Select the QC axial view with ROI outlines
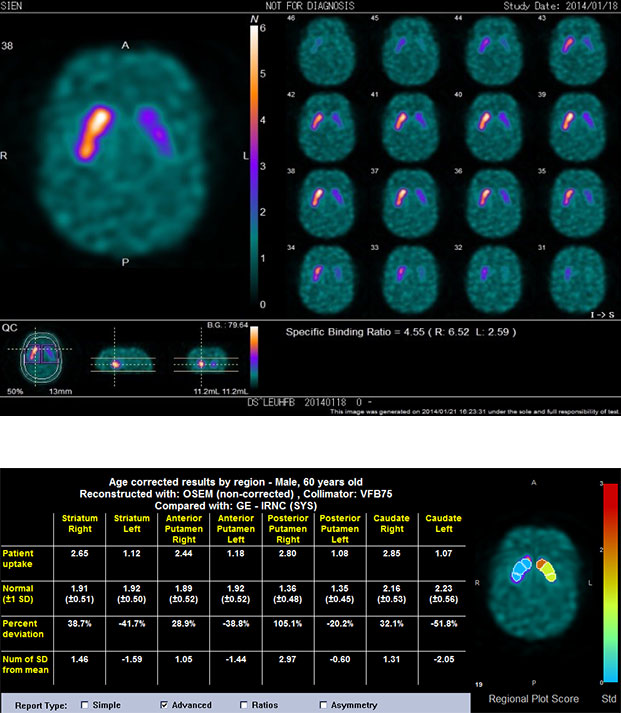 (x=41, y=356)
